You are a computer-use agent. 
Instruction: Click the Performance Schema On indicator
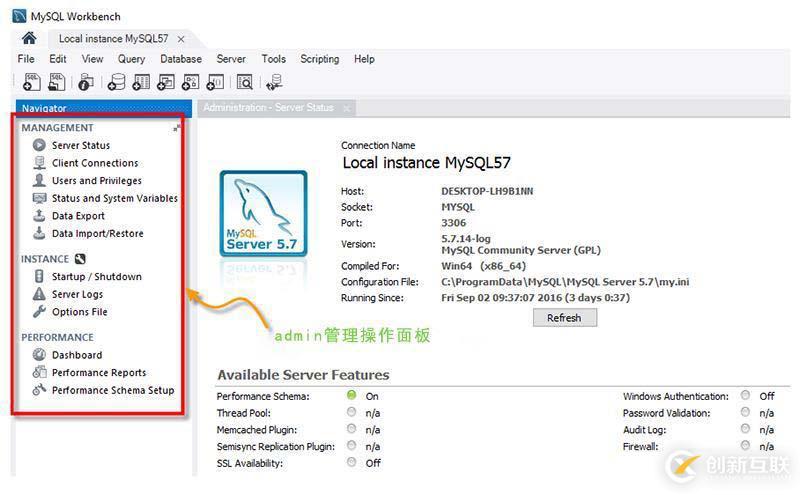[352, 395]
